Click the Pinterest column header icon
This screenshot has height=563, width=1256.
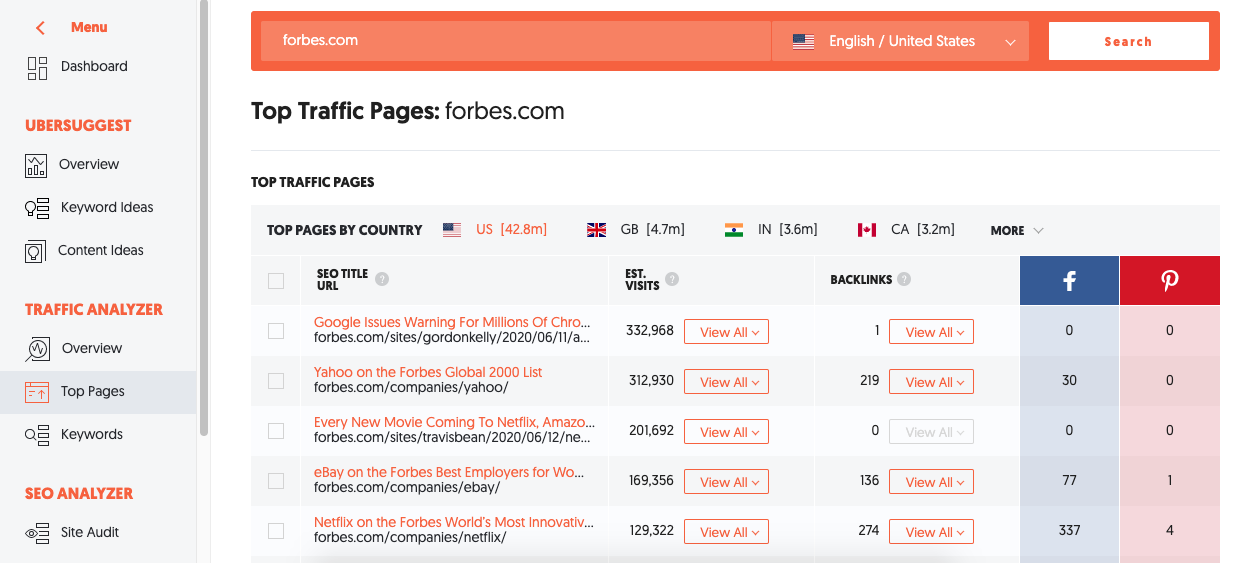click(x=1170, y=281)
